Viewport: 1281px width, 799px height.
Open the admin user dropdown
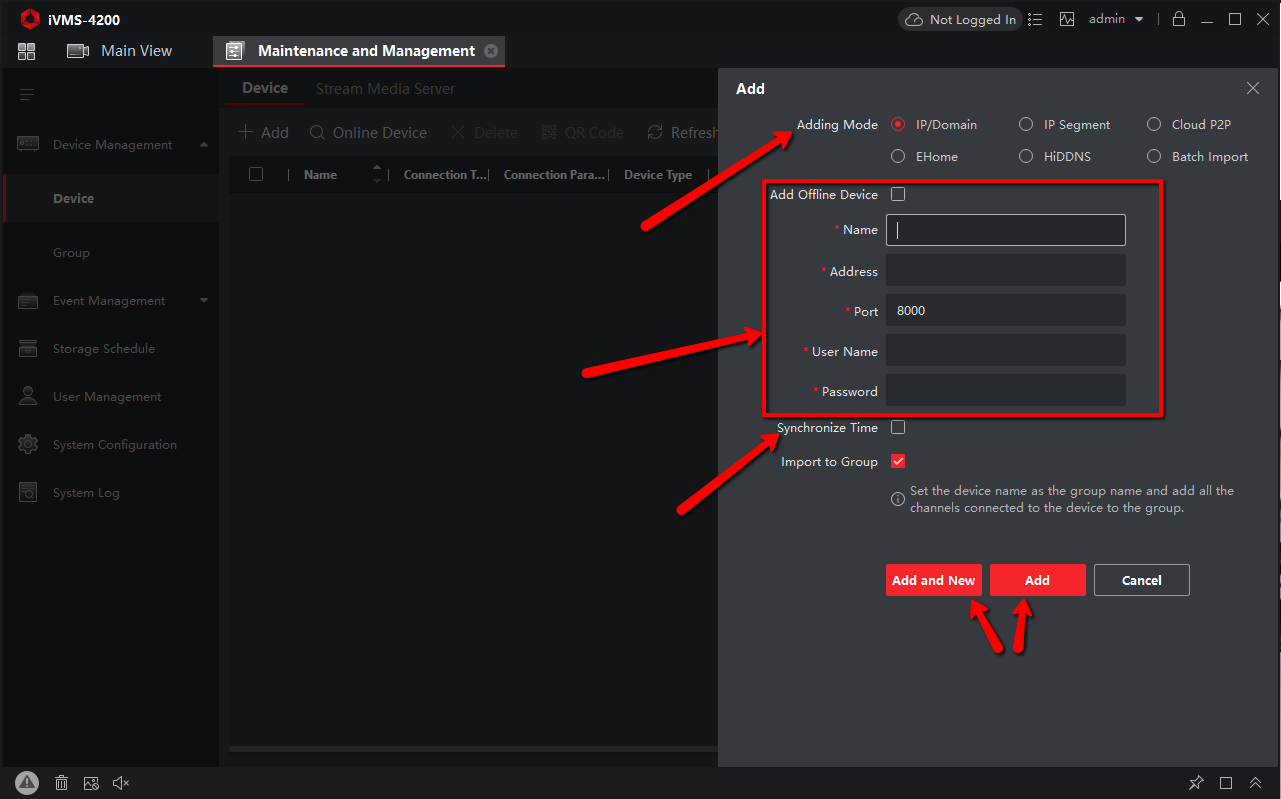(1116, 19)
